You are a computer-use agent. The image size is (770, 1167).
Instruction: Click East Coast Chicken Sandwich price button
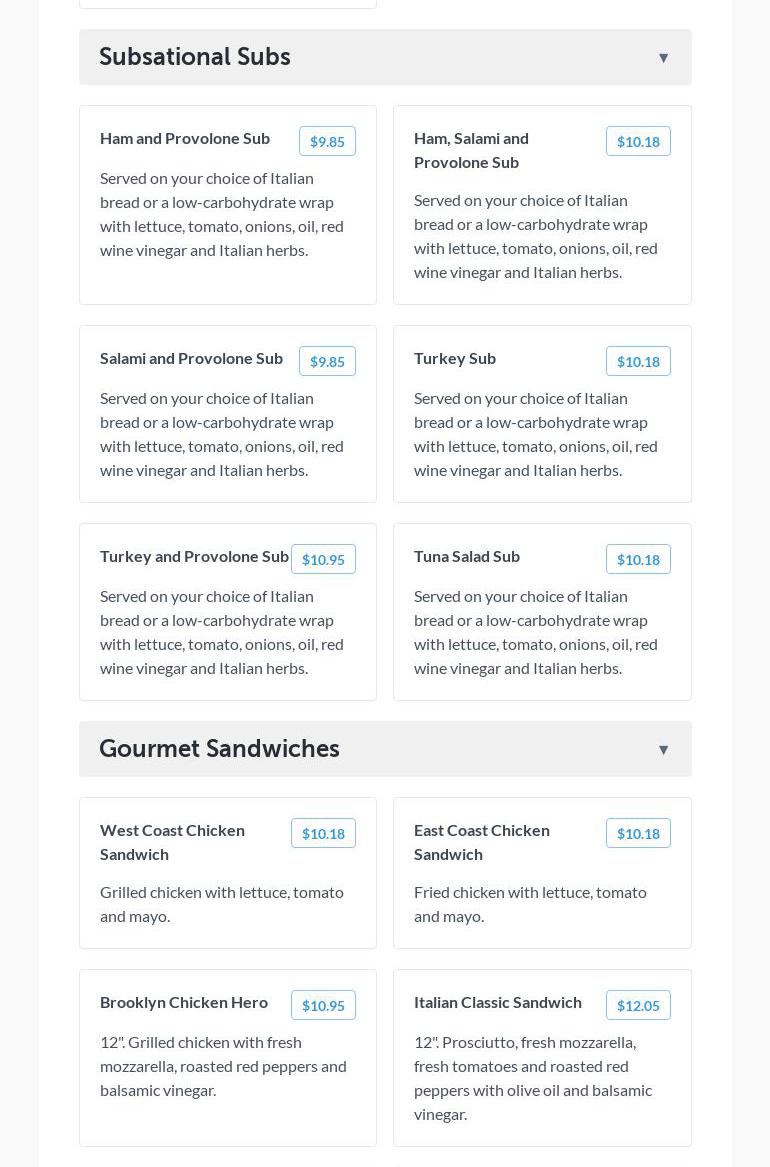(638, 833)
